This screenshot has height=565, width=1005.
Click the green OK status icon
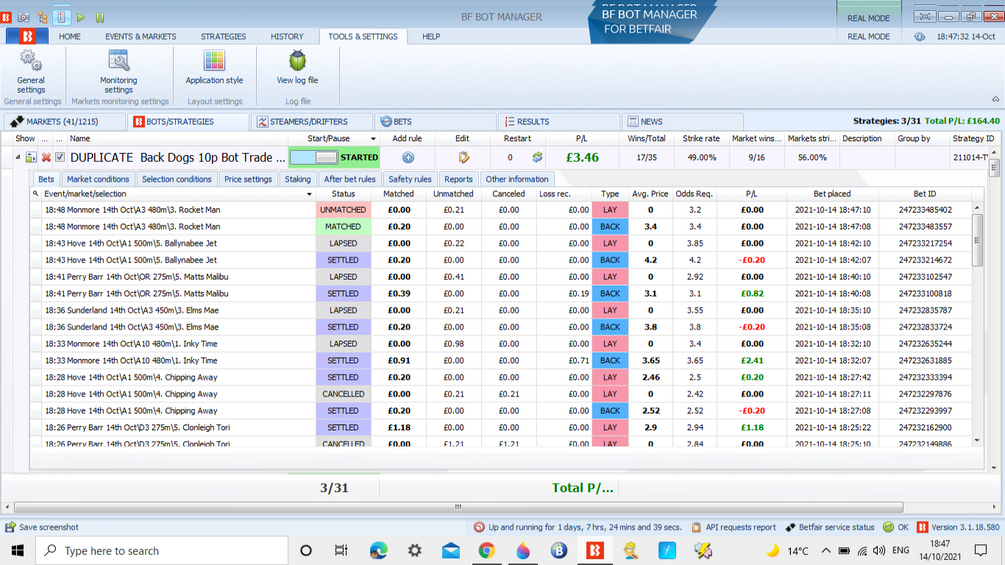point(888,527)
